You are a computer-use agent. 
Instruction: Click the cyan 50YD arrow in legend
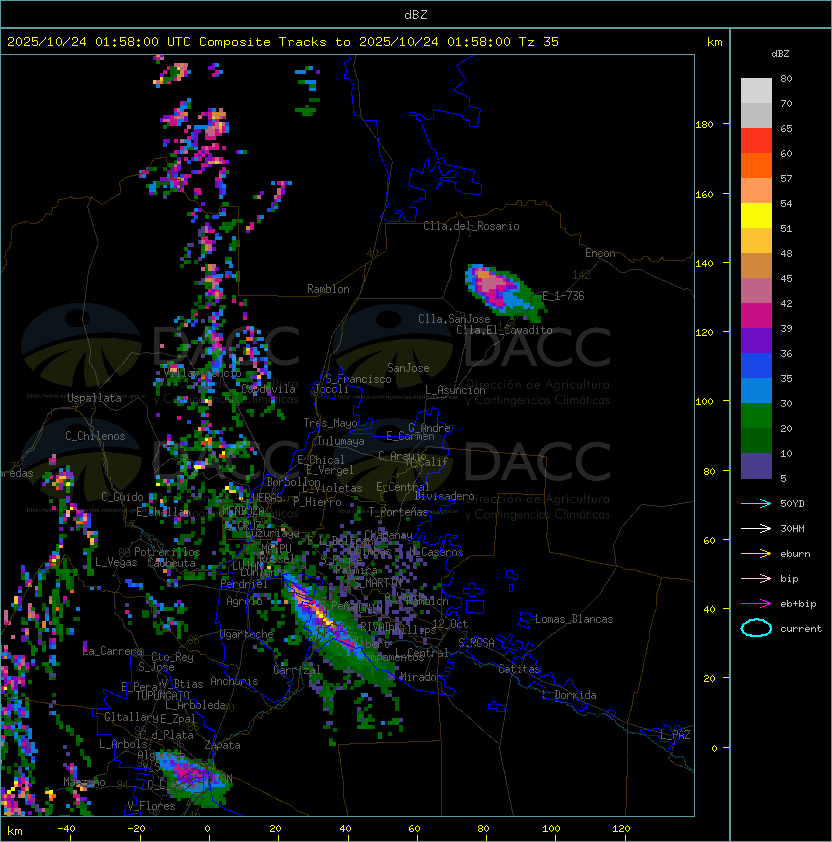click(756, 504)
